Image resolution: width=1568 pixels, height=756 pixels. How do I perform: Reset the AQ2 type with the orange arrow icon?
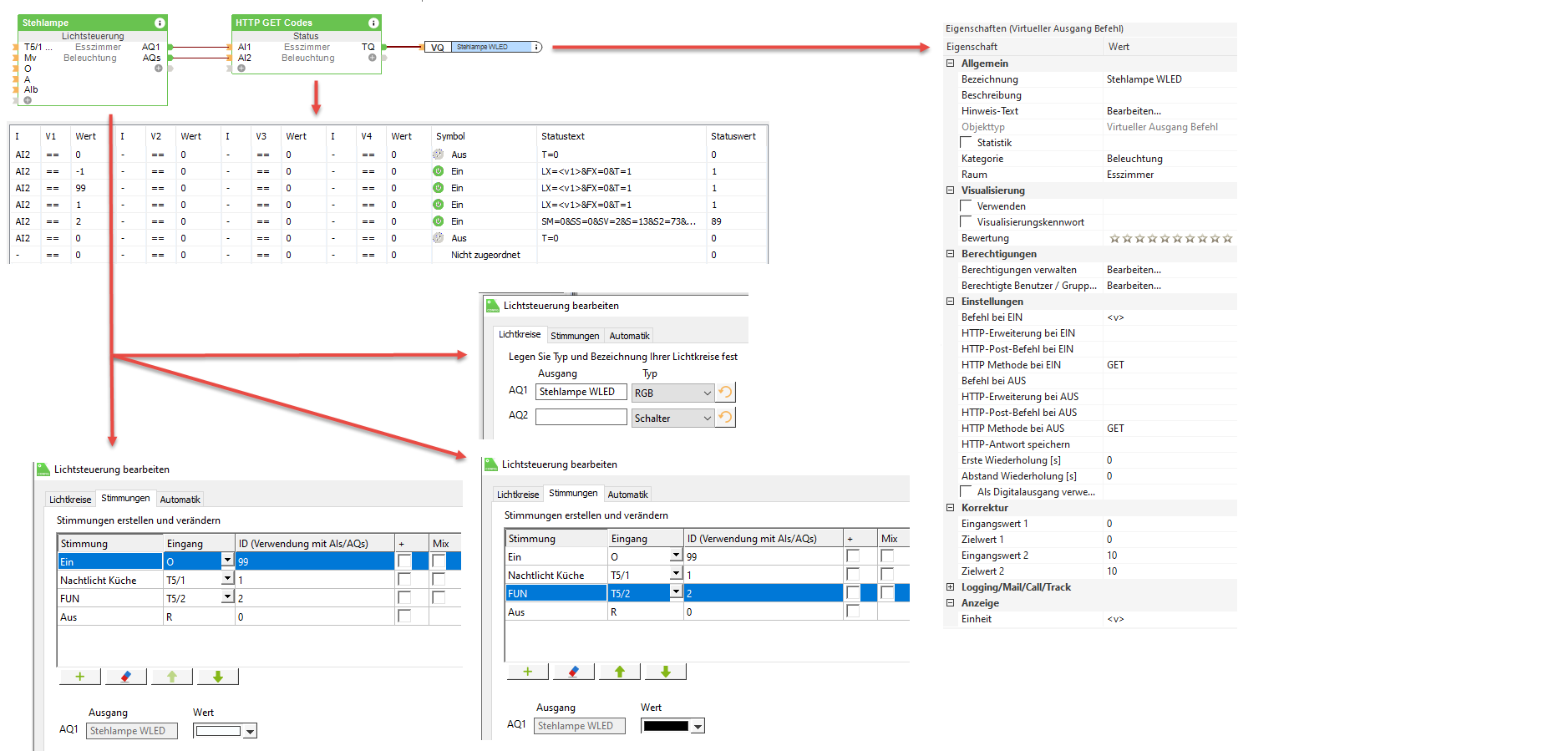(x=725, y=417)
